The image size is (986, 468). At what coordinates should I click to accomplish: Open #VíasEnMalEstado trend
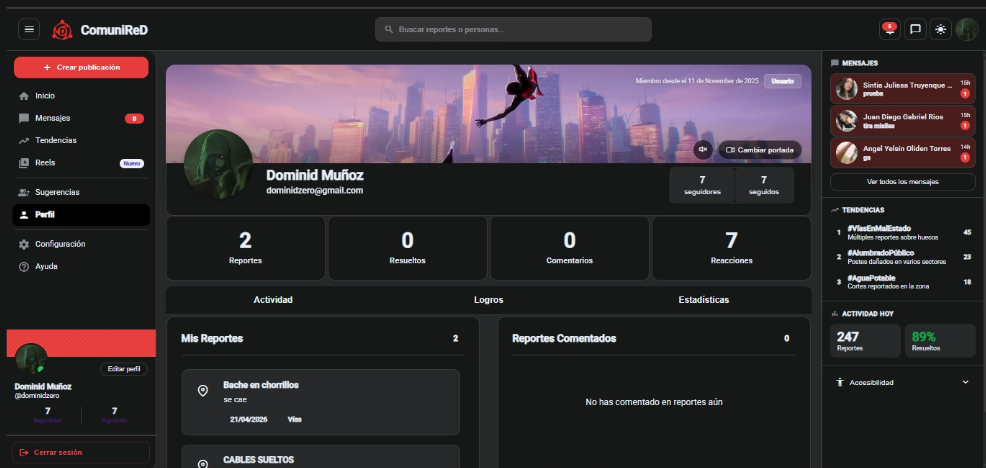903,233
